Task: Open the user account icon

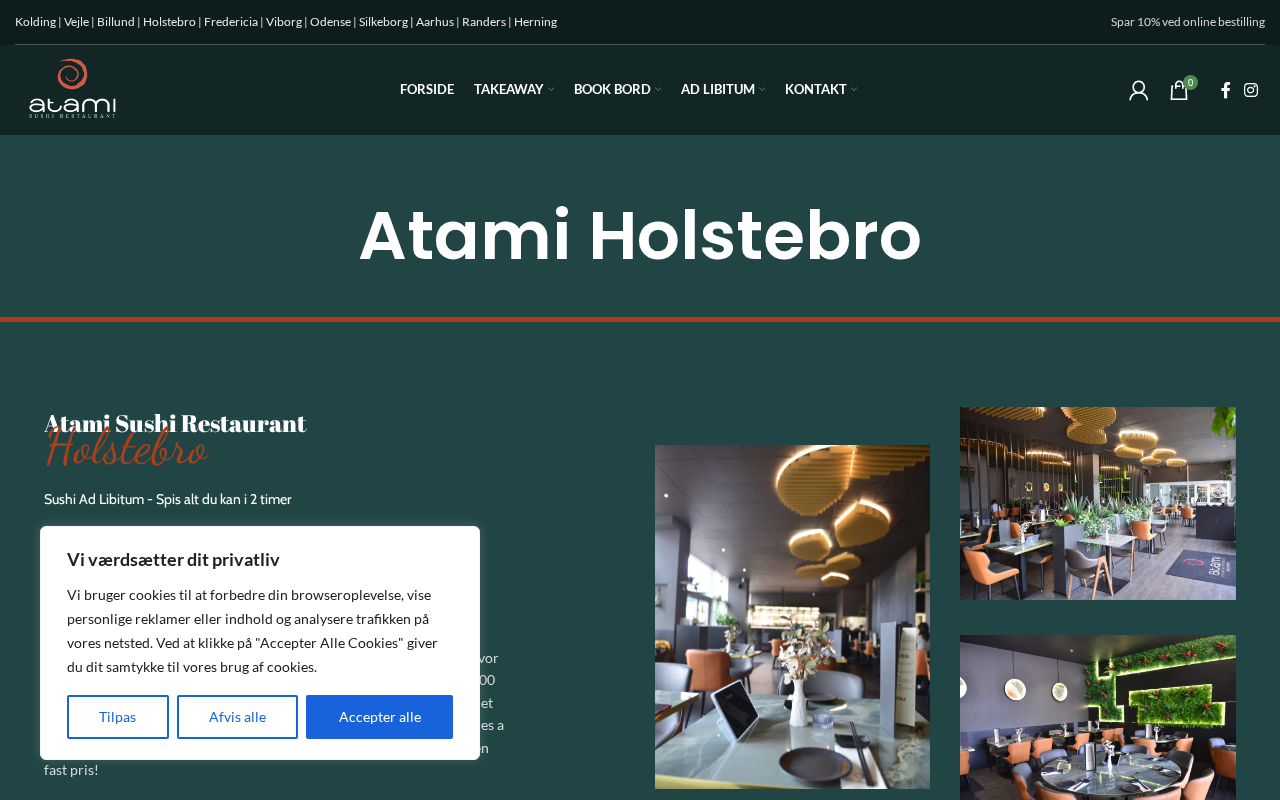Action: (1138, 90)
